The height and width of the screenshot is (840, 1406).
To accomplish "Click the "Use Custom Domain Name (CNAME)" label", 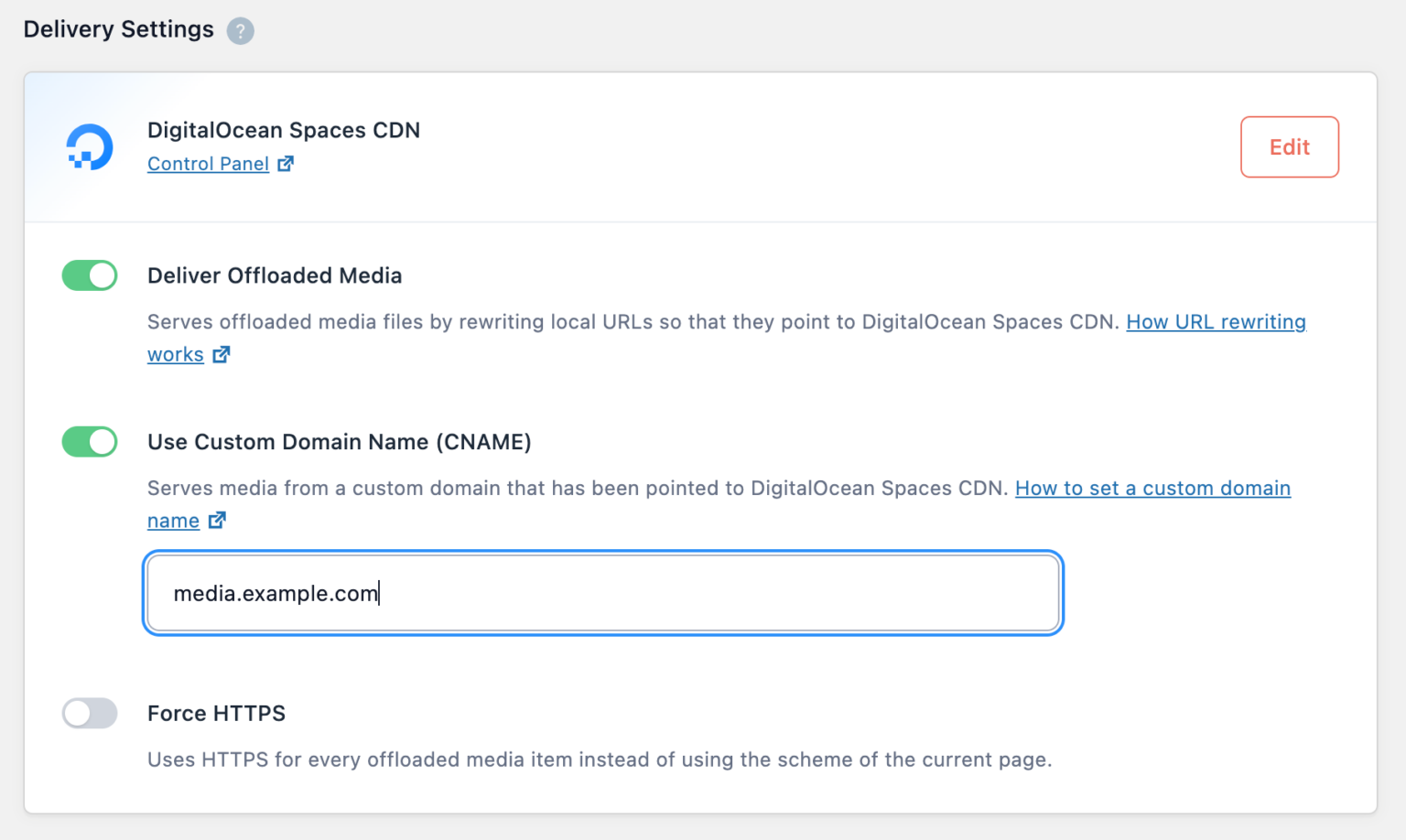I will [x=339, y=442].
